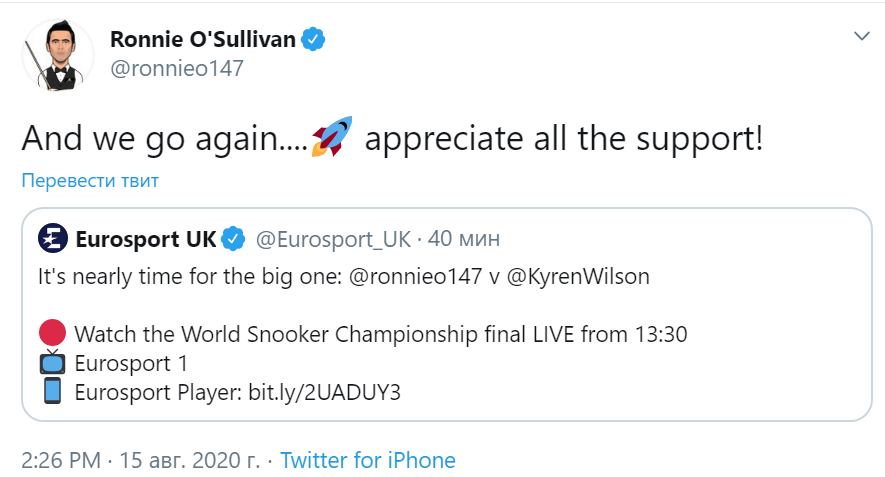Open the @ronnieo147 handle under the name
This screenshot has height=477, width=885.
coord(175,68)
